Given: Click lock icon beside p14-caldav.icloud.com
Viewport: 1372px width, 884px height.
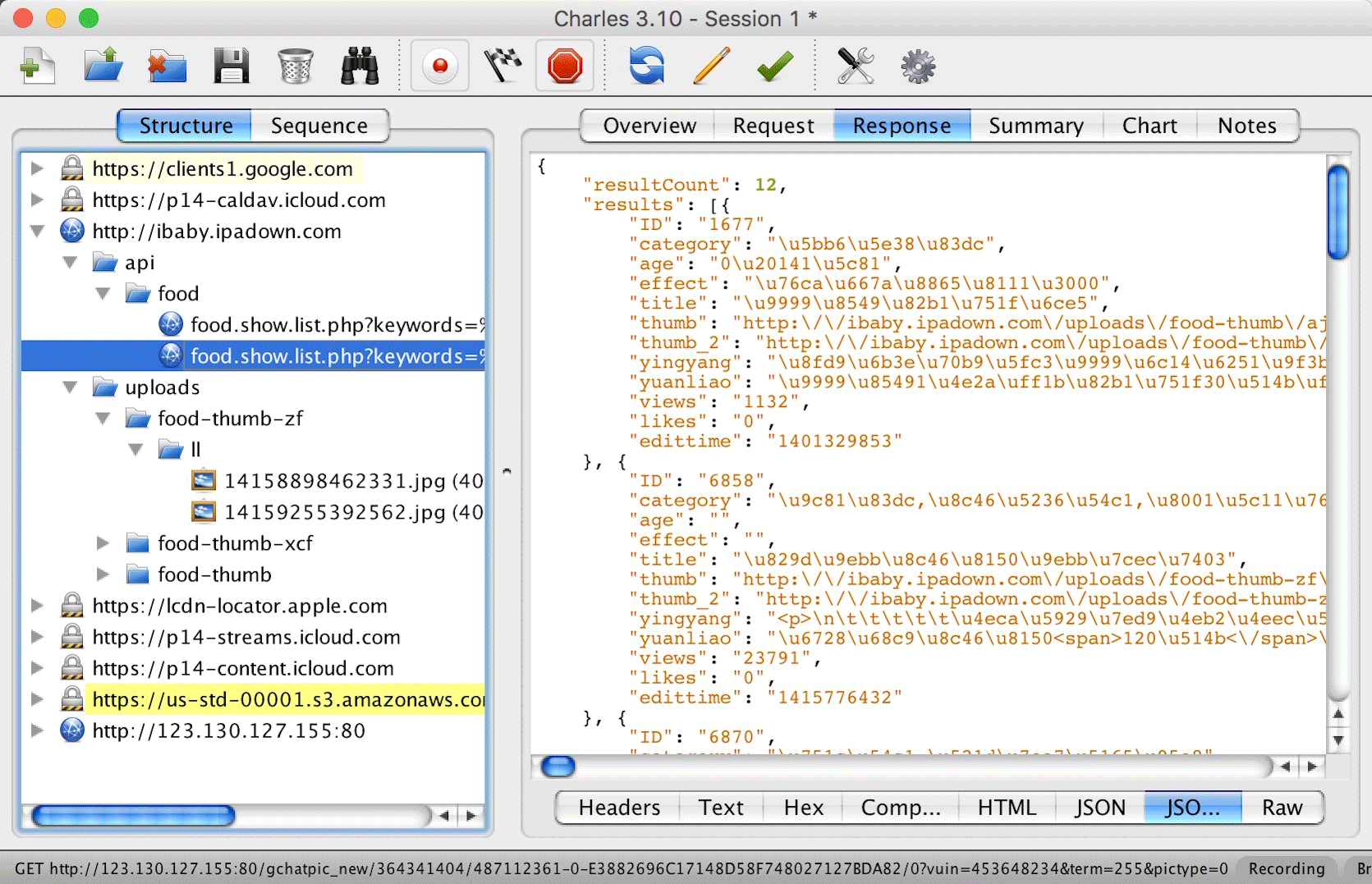Looking at the screenshot, I should click(72, 199).
